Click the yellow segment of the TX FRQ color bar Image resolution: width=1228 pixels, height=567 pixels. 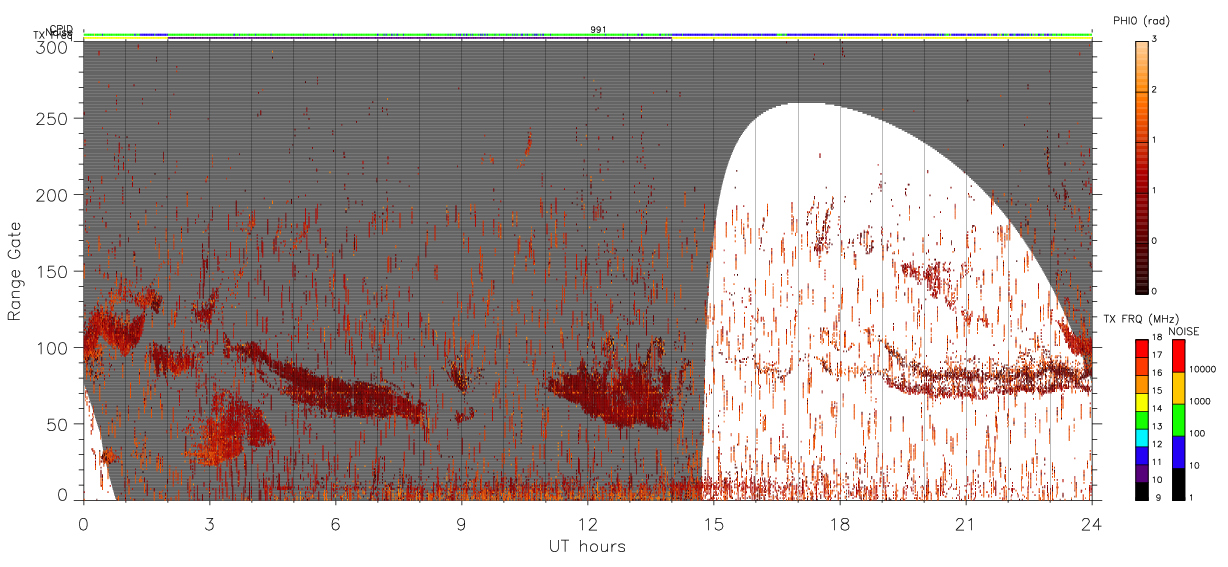click(x=1142, y=402)
